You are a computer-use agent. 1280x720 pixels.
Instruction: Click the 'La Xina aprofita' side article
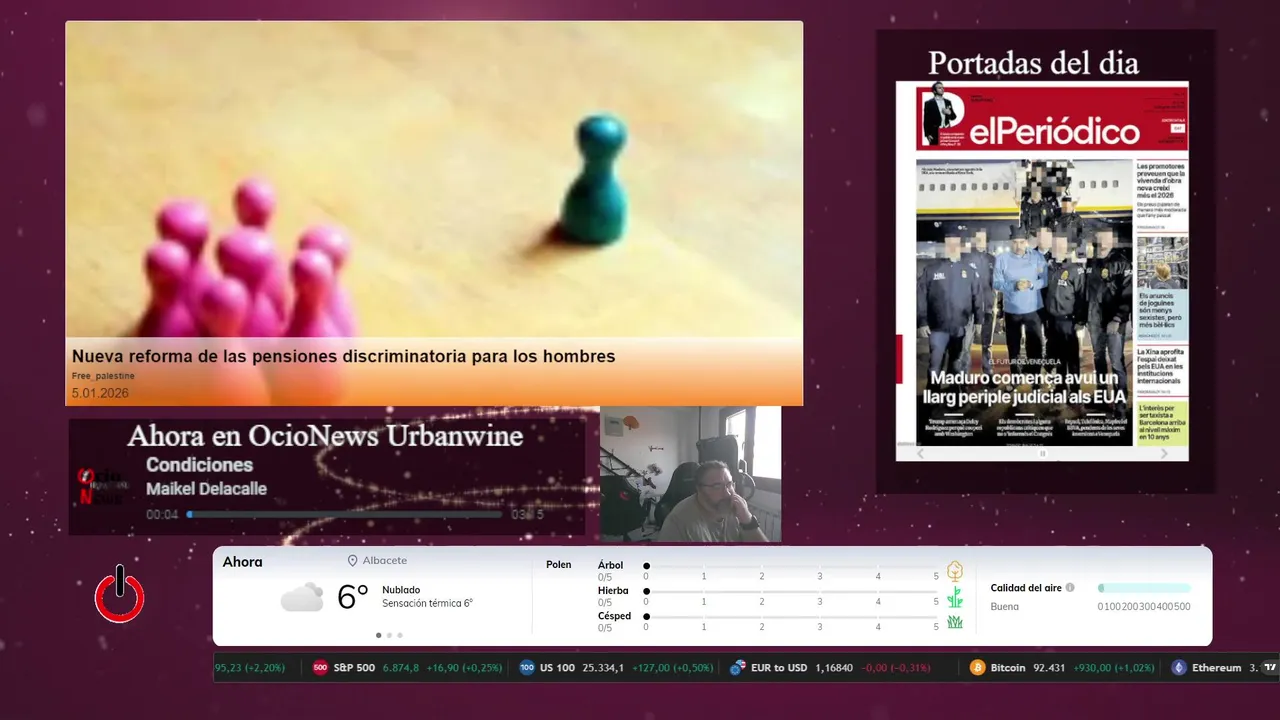pyautogui.click(x=1162, y=370)
